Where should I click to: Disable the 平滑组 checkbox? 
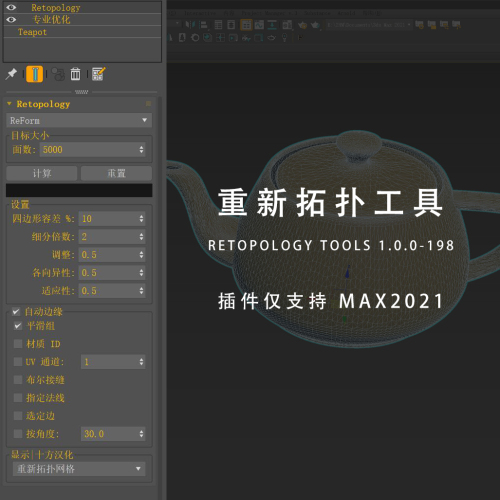click(18, 326)
